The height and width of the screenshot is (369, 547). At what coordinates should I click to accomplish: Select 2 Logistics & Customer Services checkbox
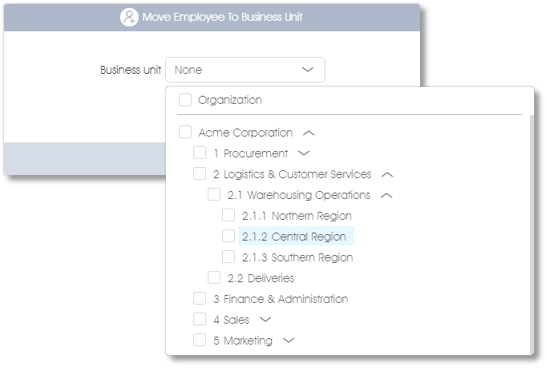[x=200, y=173]
